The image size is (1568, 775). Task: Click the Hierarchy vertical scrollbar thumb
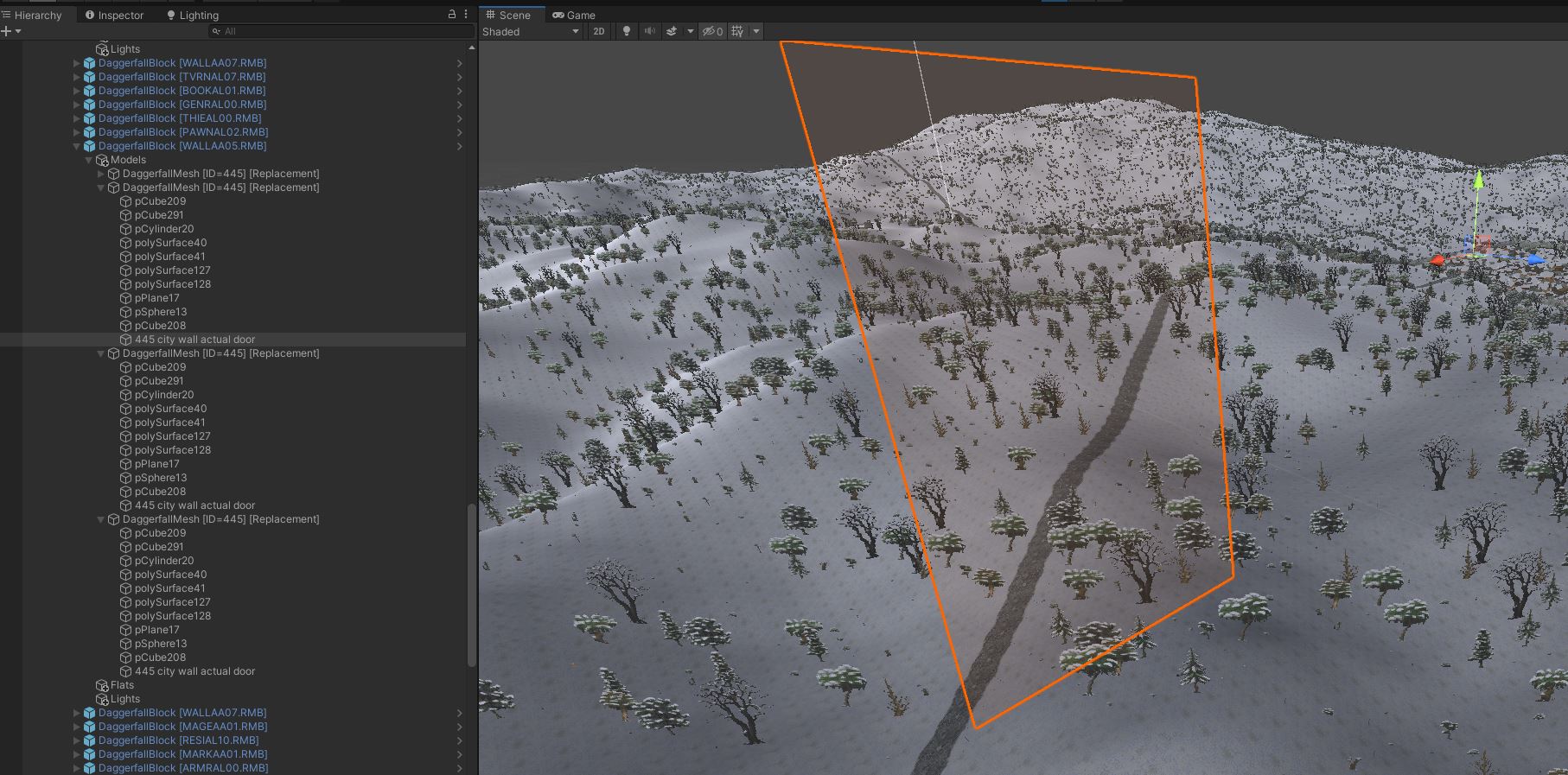(x=471, y=585)
